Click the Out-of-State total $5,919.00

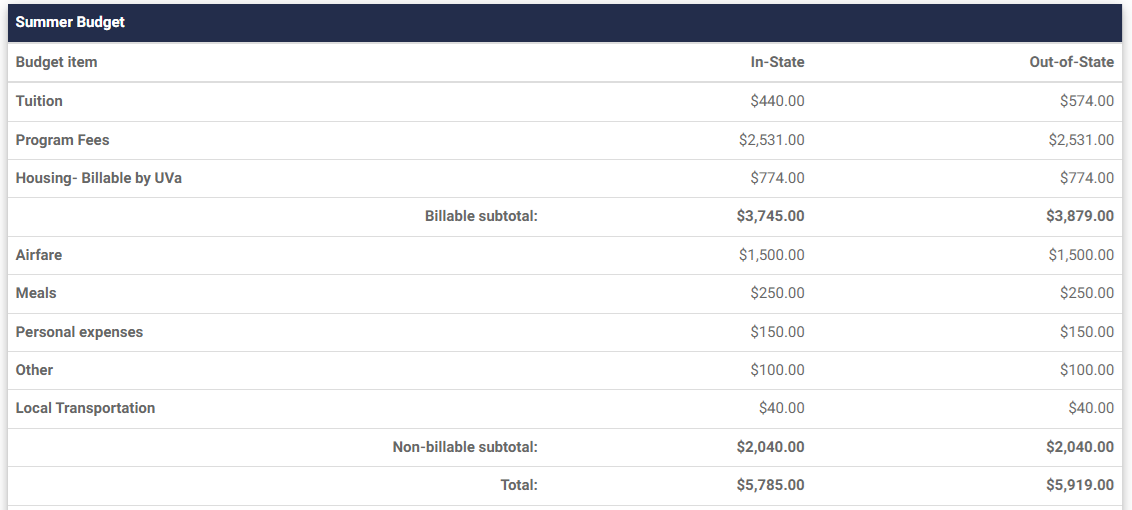click(1079, 485)
